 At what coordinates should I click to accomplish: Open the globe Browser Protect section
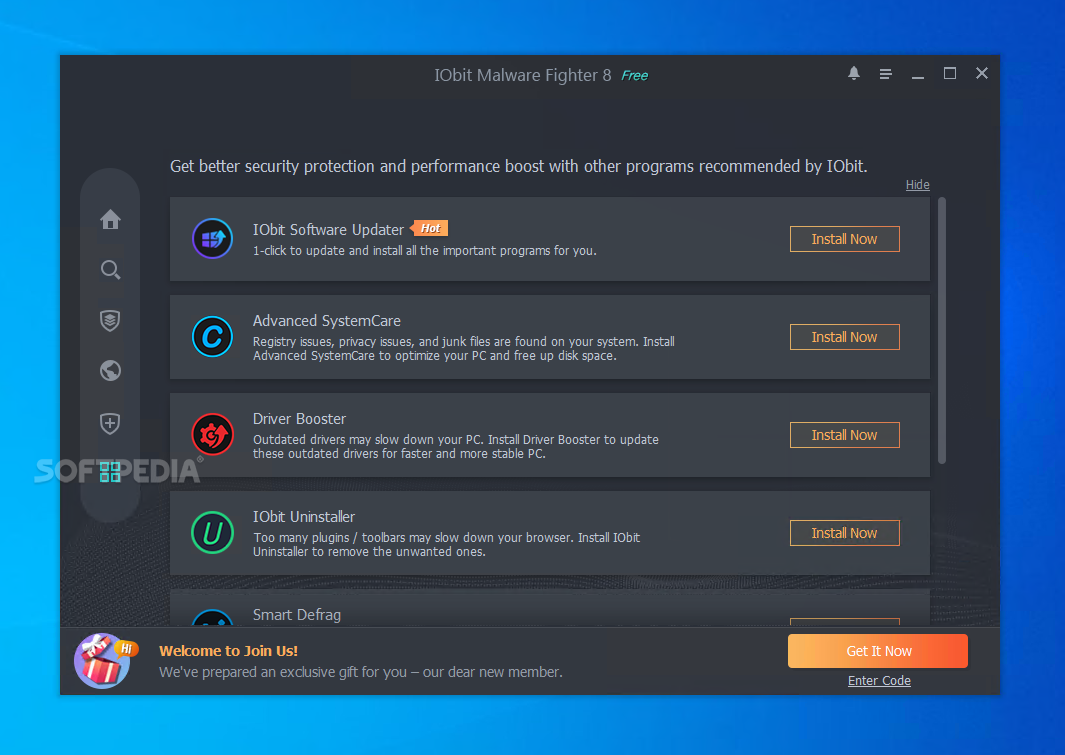tap(110, 371)
